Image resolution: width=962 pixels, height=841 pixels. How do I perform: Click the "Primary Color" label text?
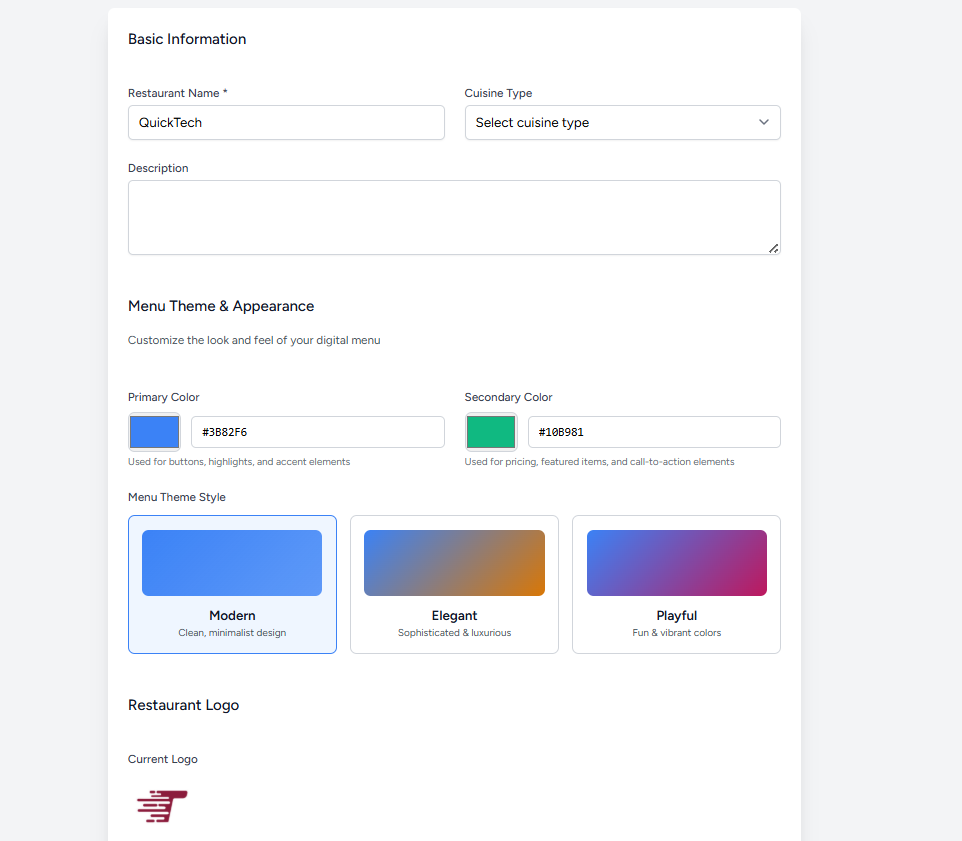tap(164, 397)
